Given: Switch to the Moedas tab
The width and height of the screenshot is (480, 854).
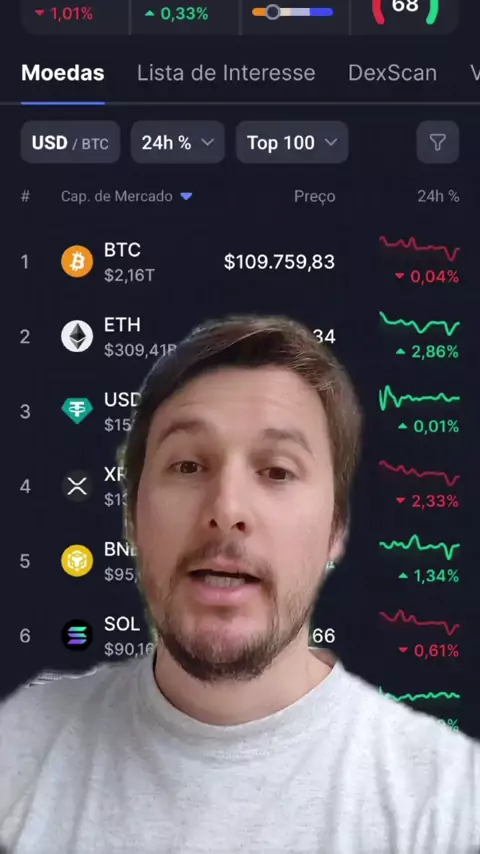Looking at the screenshot, I should pos(63,73).
